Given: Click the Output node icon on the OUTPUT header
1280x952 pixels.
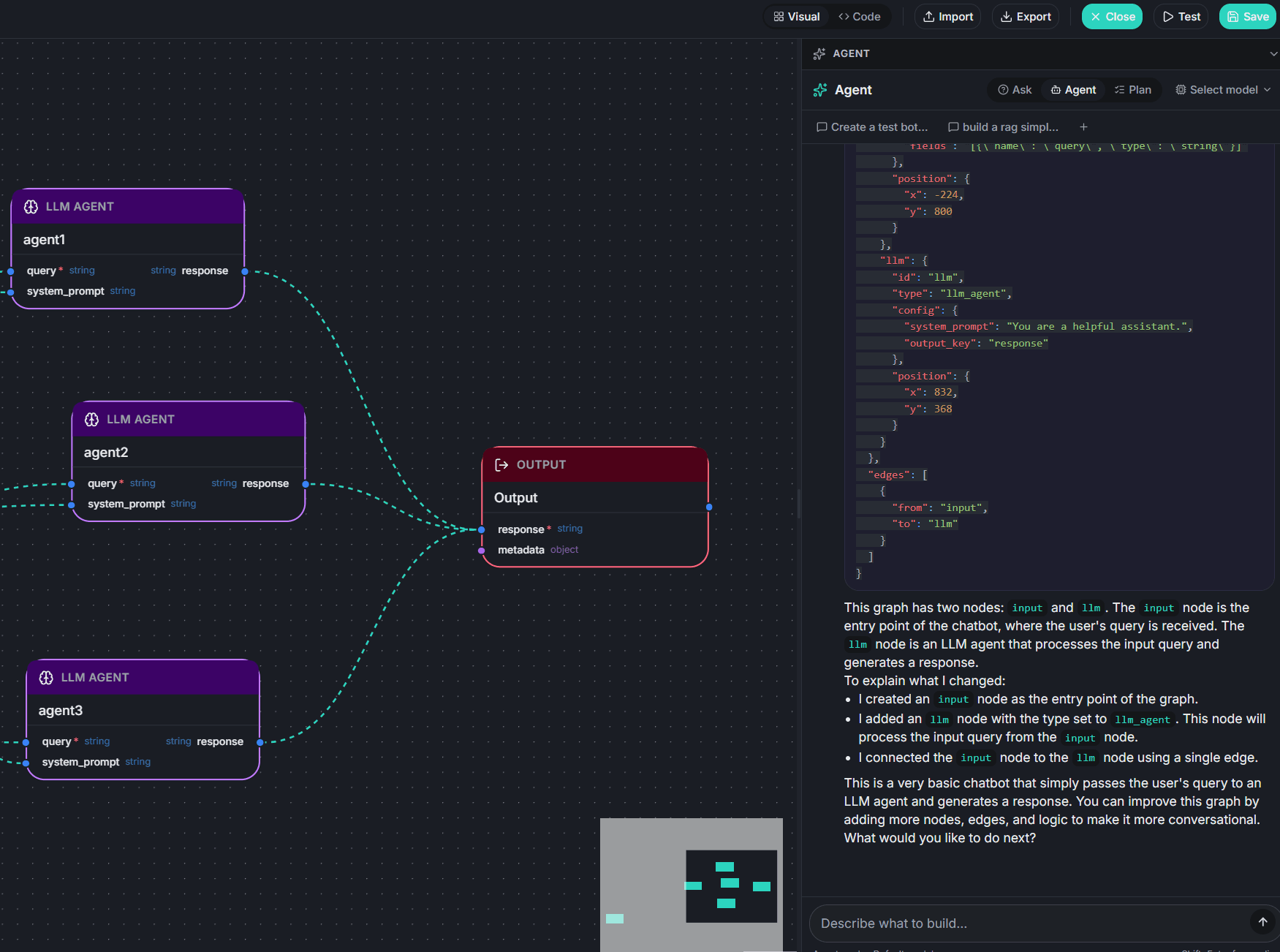Looking at the screenshot, I should point(501,464).
